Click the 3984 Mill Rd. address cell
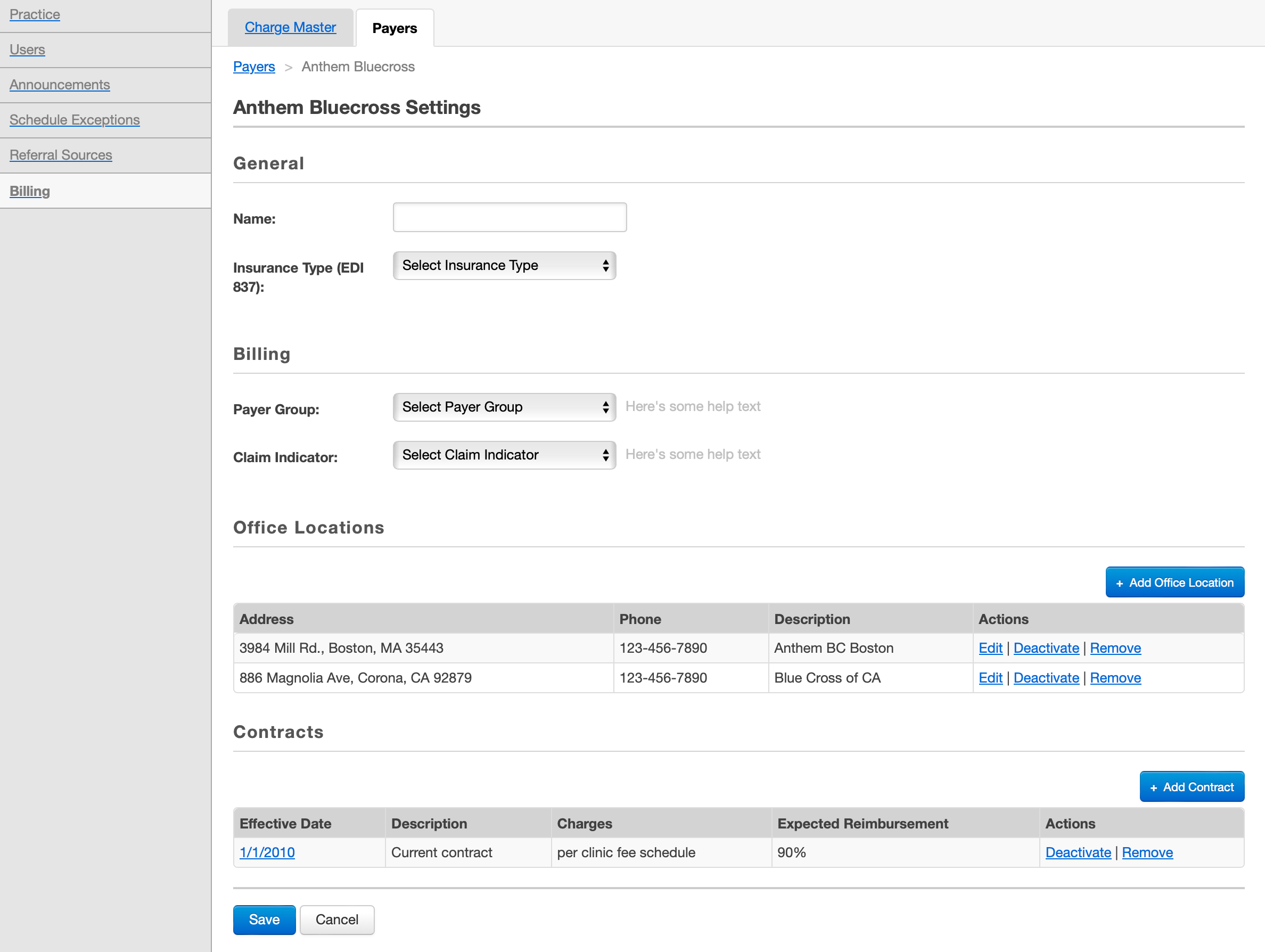The width and height of the screenshot is (1265, 952). [x=423, y=648]
